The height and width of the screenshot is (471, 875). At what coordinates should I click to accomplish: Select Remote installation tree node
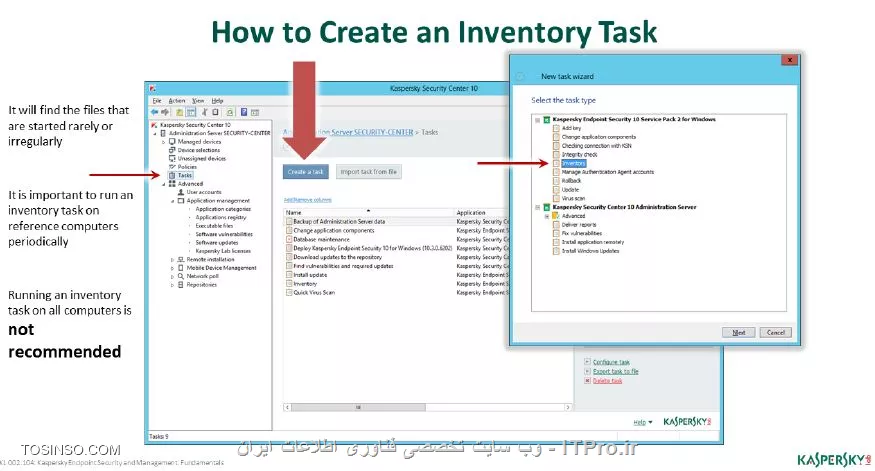210,259
